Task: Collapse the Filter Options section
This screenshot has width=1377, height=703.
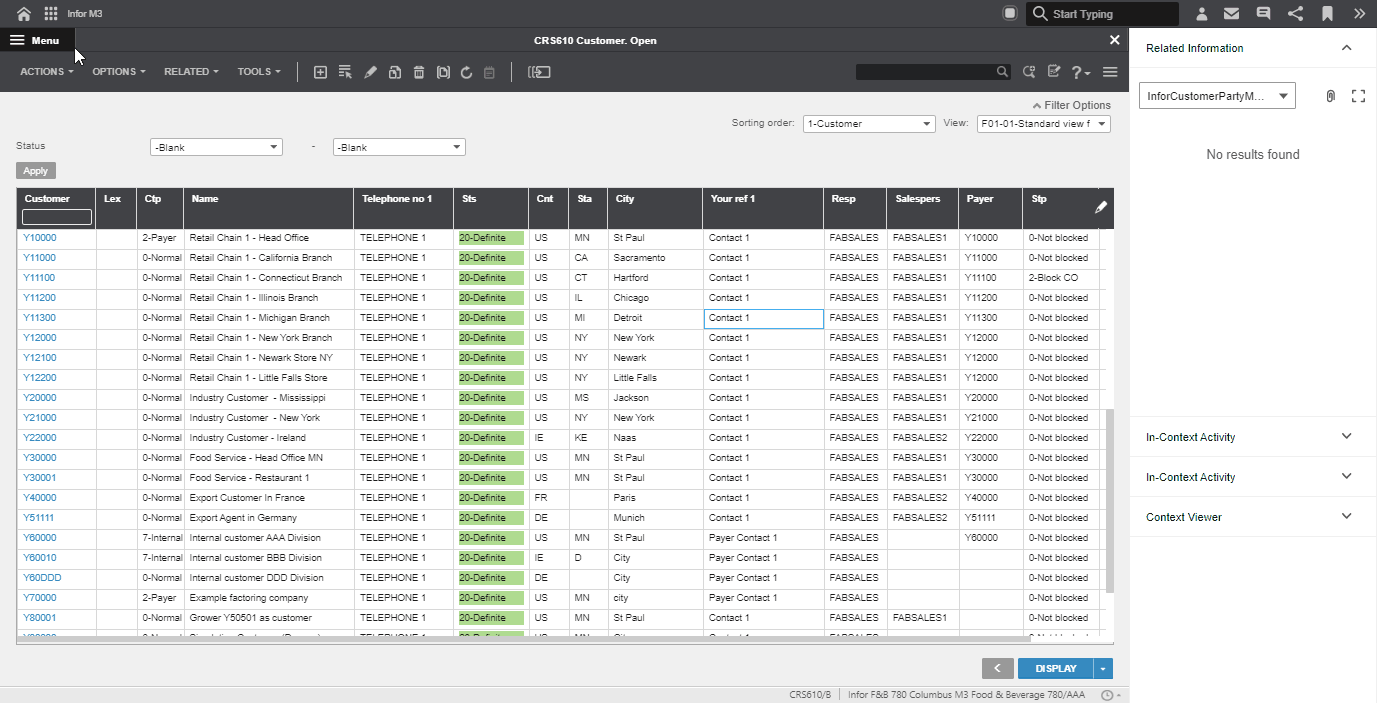Action: [x=1071, y=105]
